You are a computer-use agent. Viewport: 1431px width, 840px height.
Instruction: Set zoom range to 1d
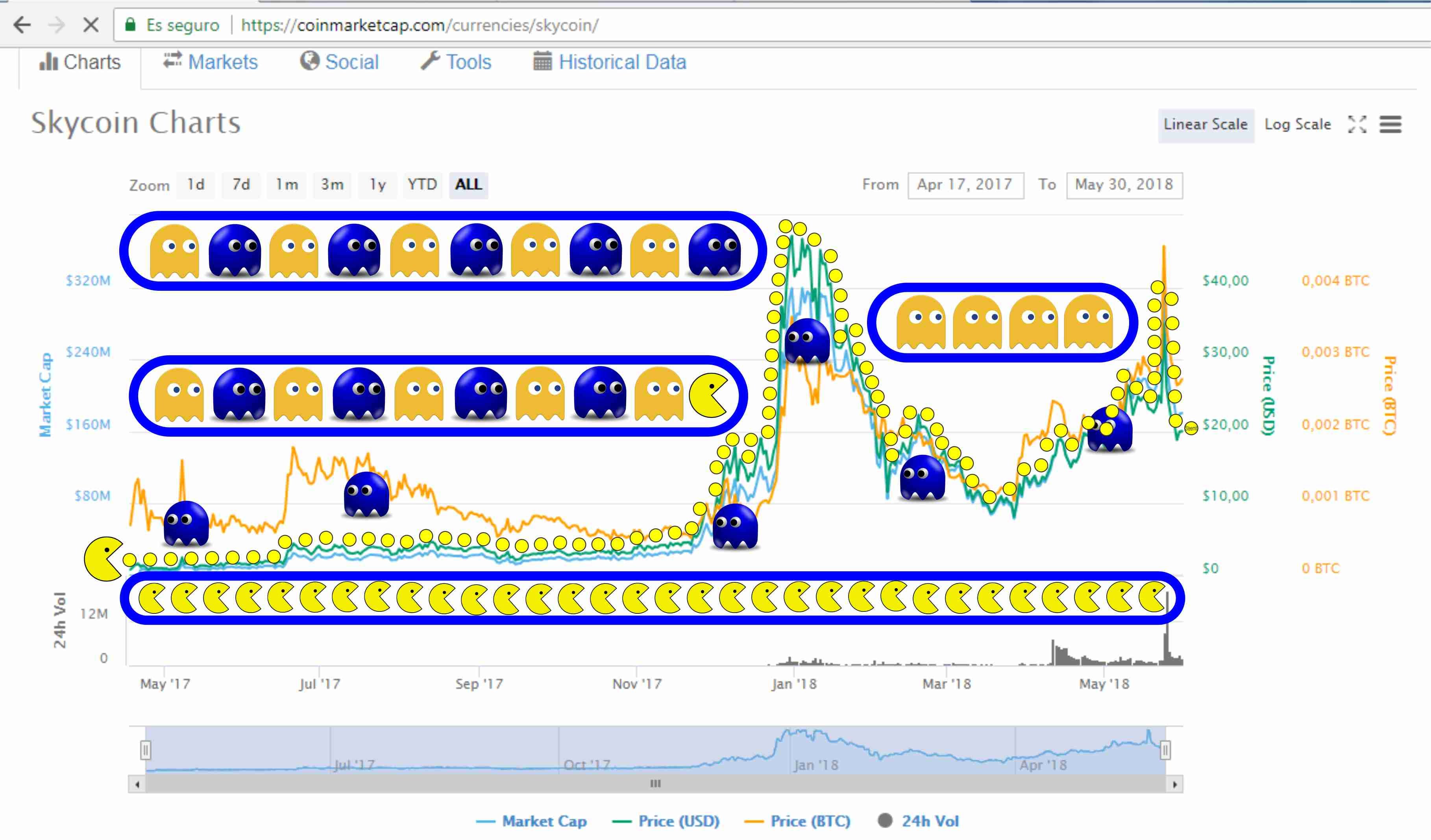[196, 185]
